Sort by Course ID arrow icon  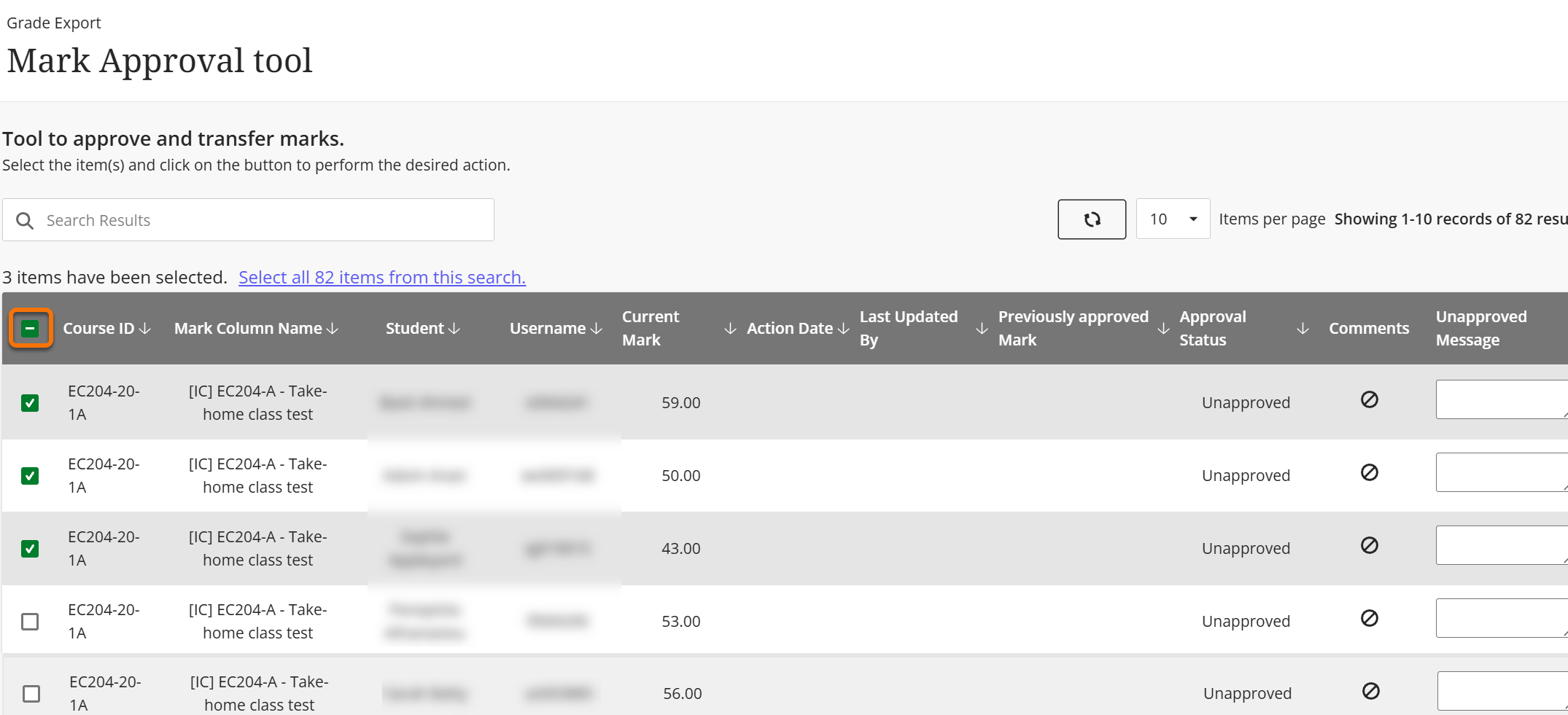click(x=145, y=329)
